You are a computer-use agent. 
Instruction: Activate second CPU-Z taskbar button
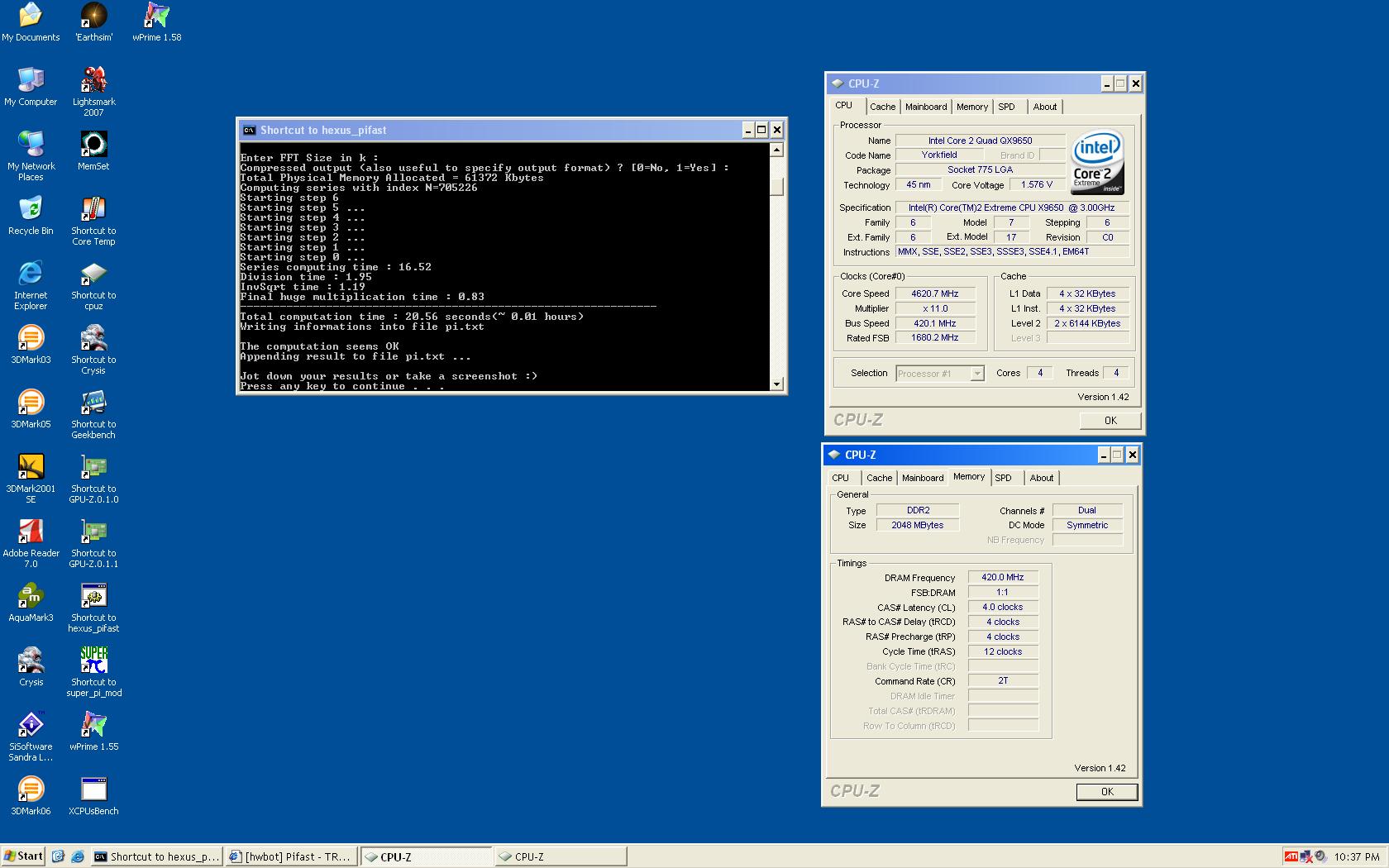560,856
